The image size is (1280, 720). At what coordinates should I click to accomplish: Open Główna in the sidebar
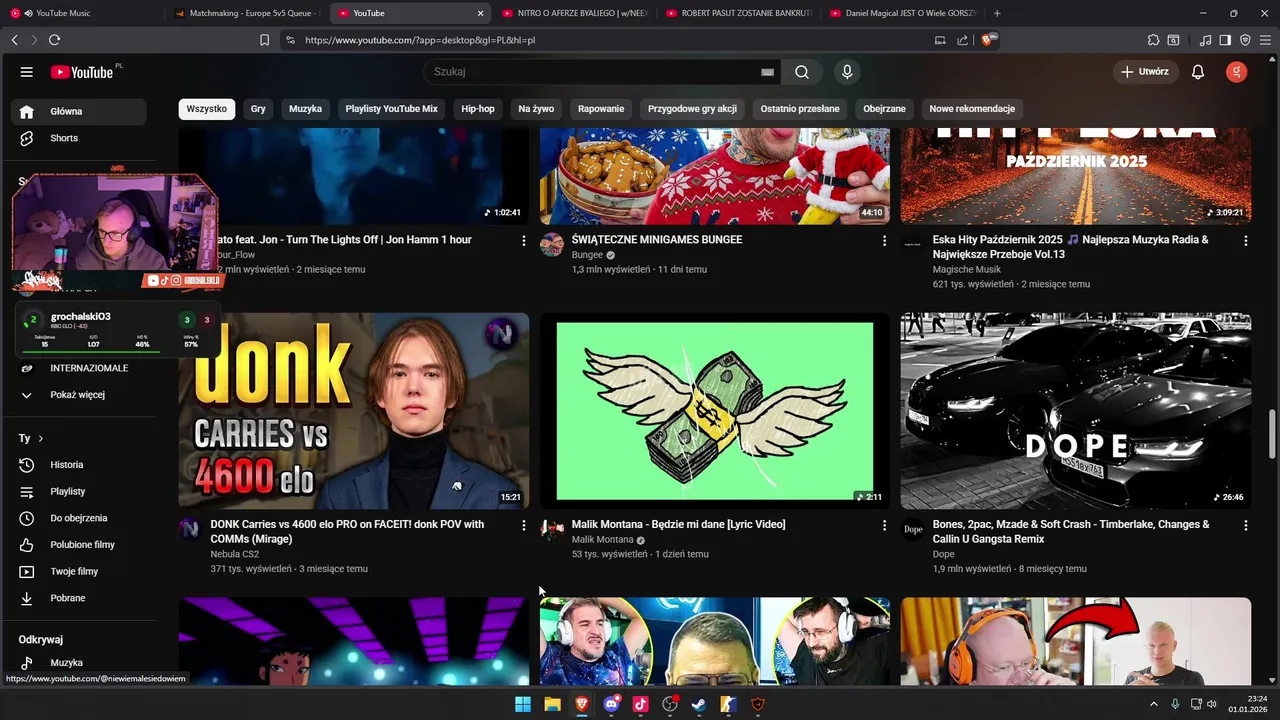(x=79, y=111)
